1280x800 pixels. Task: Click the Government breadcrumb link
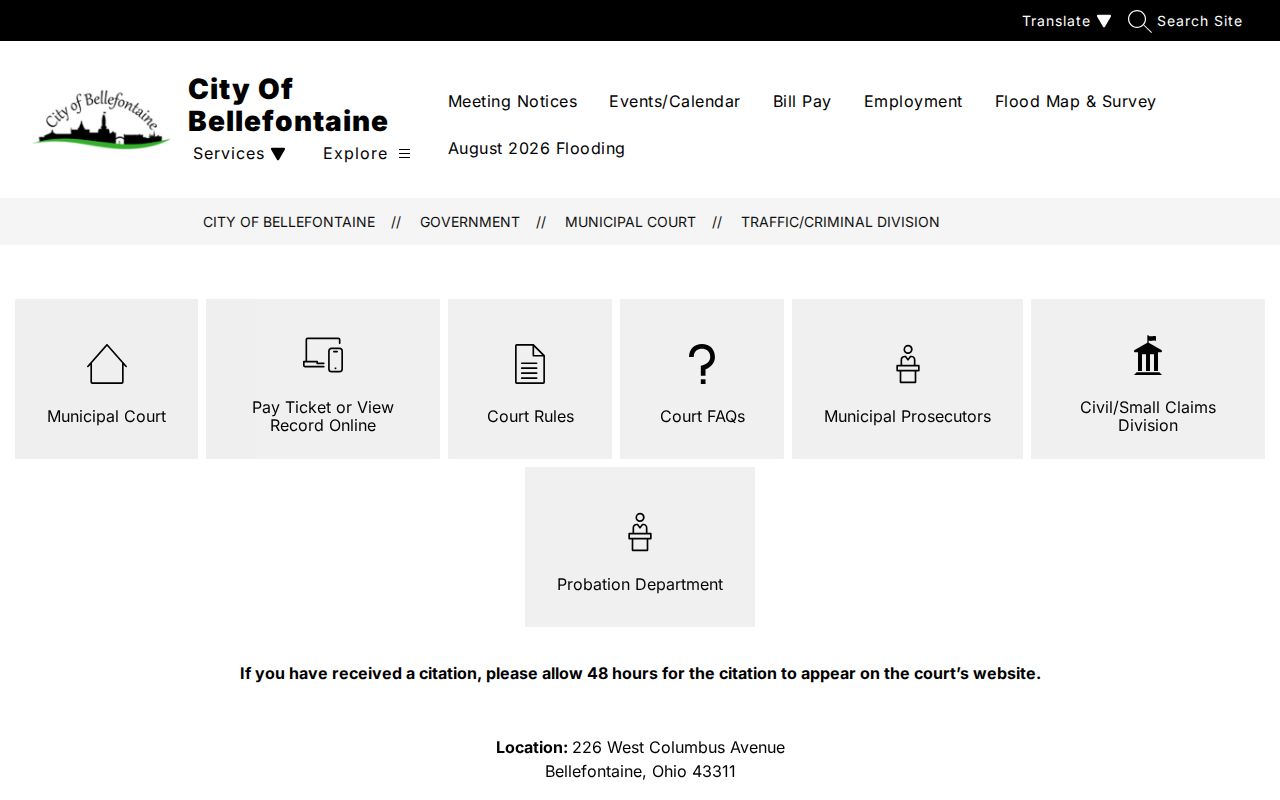tap(470, 222)
